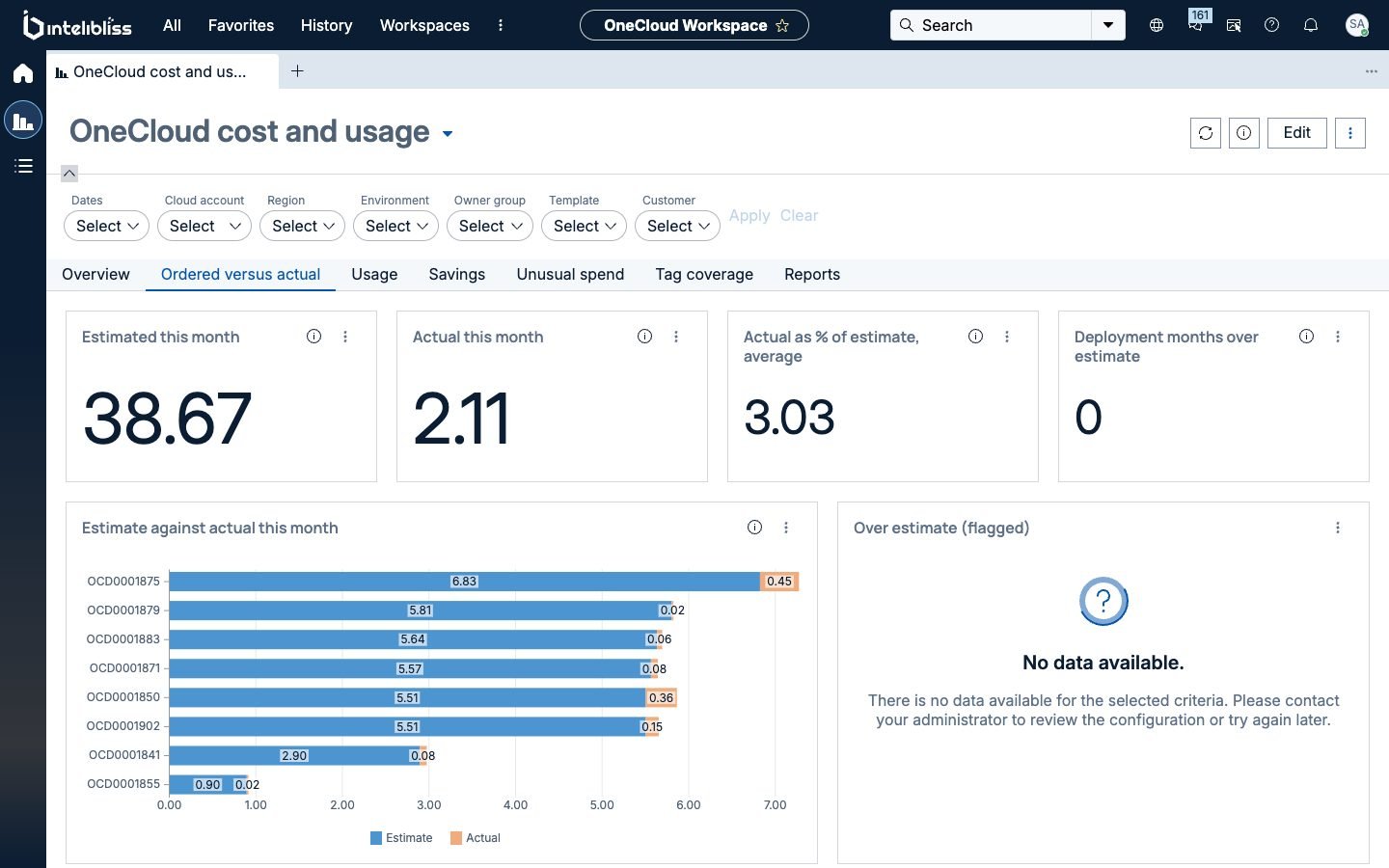Open the dashboard title dropdown arrow
The width and height of the screenshot is (1389, 868).
click(448, 134)
